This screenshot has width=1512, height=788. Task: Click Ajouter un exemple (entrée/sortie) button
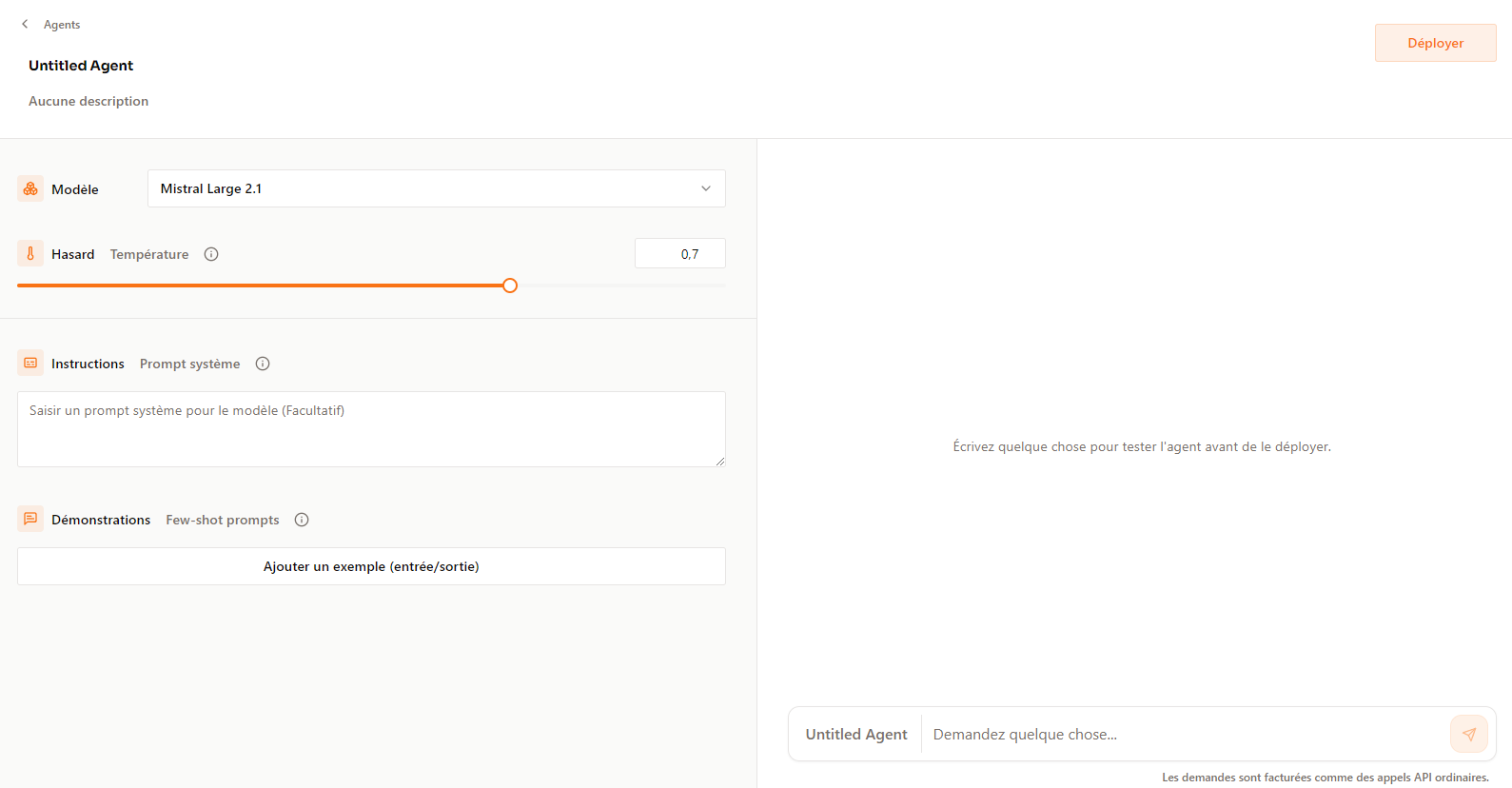pos(371,566)
